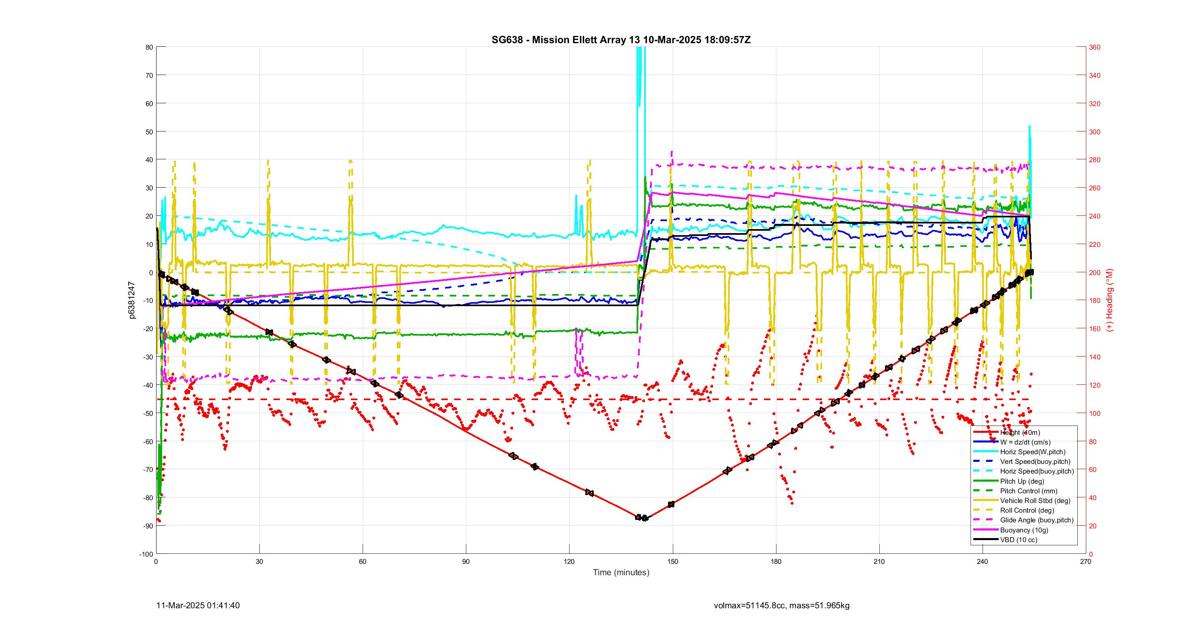1200x622 pixels.
Task: Select the 'Pitch Control (mm)' legend entry
Action: tap(1015, 491)
